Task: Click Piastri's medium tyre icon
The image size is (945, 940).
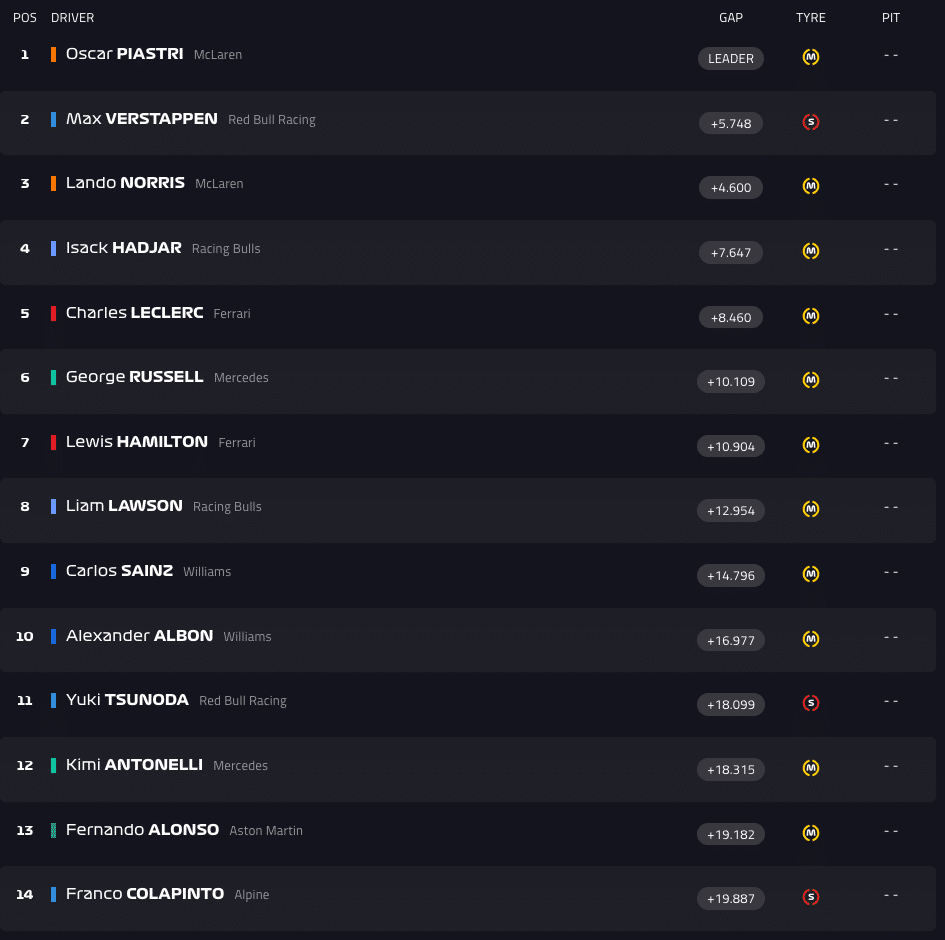Action: (x=811, y=58)
